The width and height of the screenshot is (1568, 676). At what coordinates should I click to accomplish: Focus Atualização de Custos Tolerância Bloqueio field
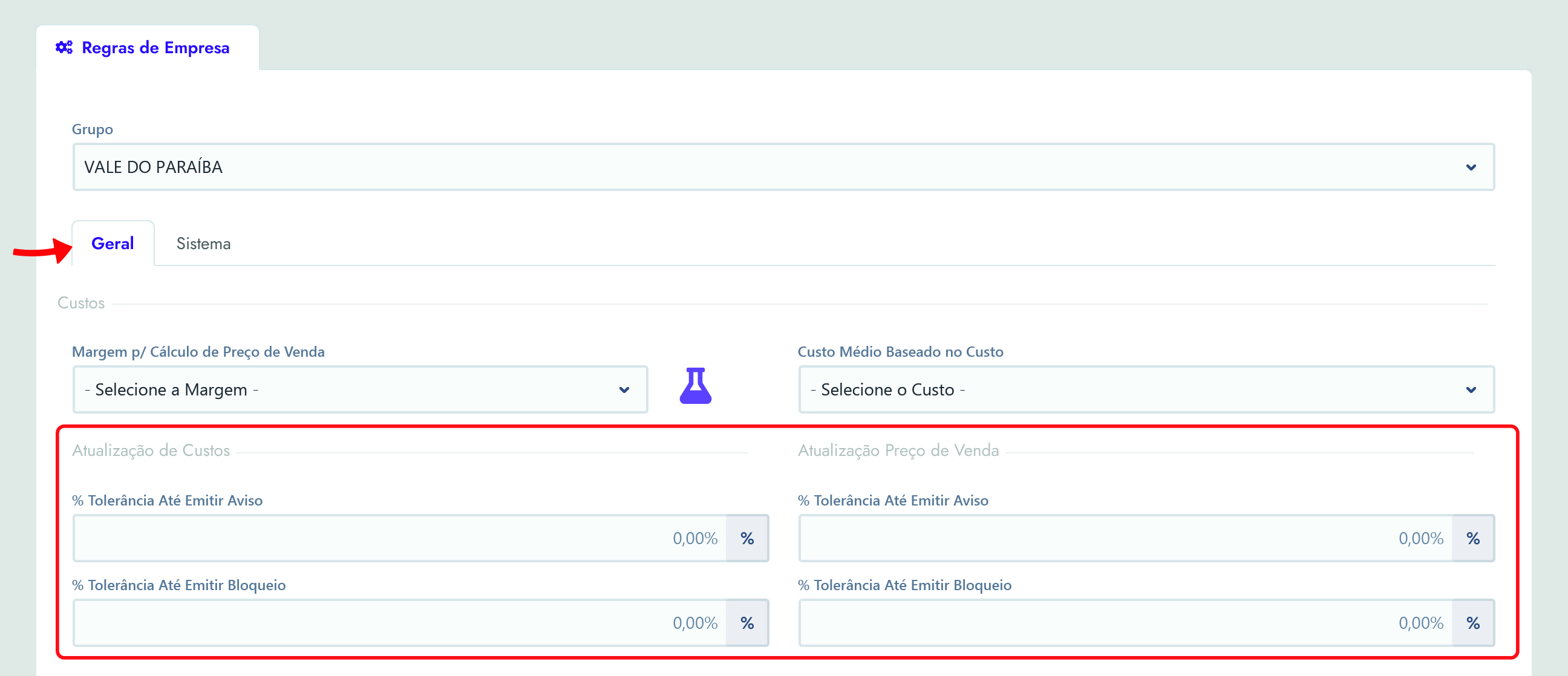point(399,622)
